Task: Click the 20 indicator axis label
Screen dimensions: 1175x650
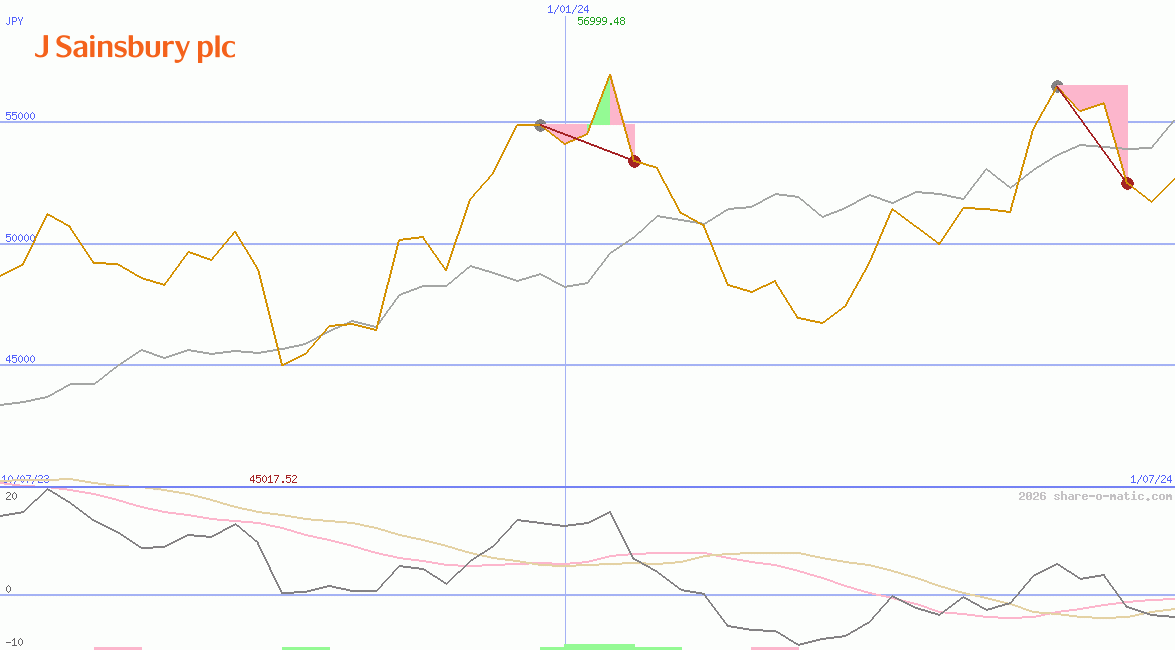Action: point(11,496)
